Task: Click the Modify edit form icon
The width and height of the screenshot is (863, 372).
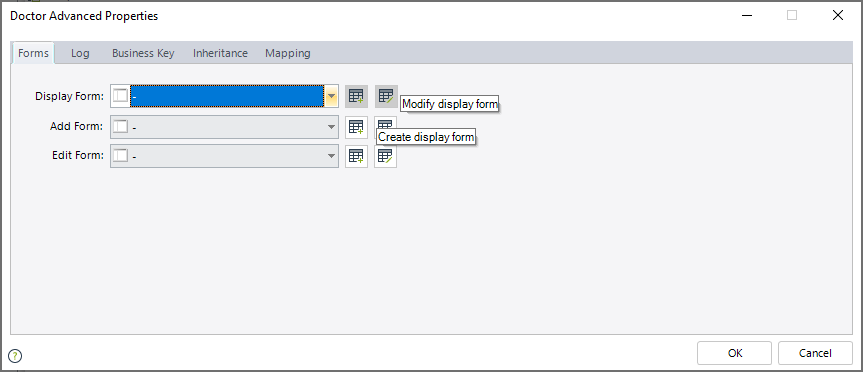Action: click(x=386, y=156)
